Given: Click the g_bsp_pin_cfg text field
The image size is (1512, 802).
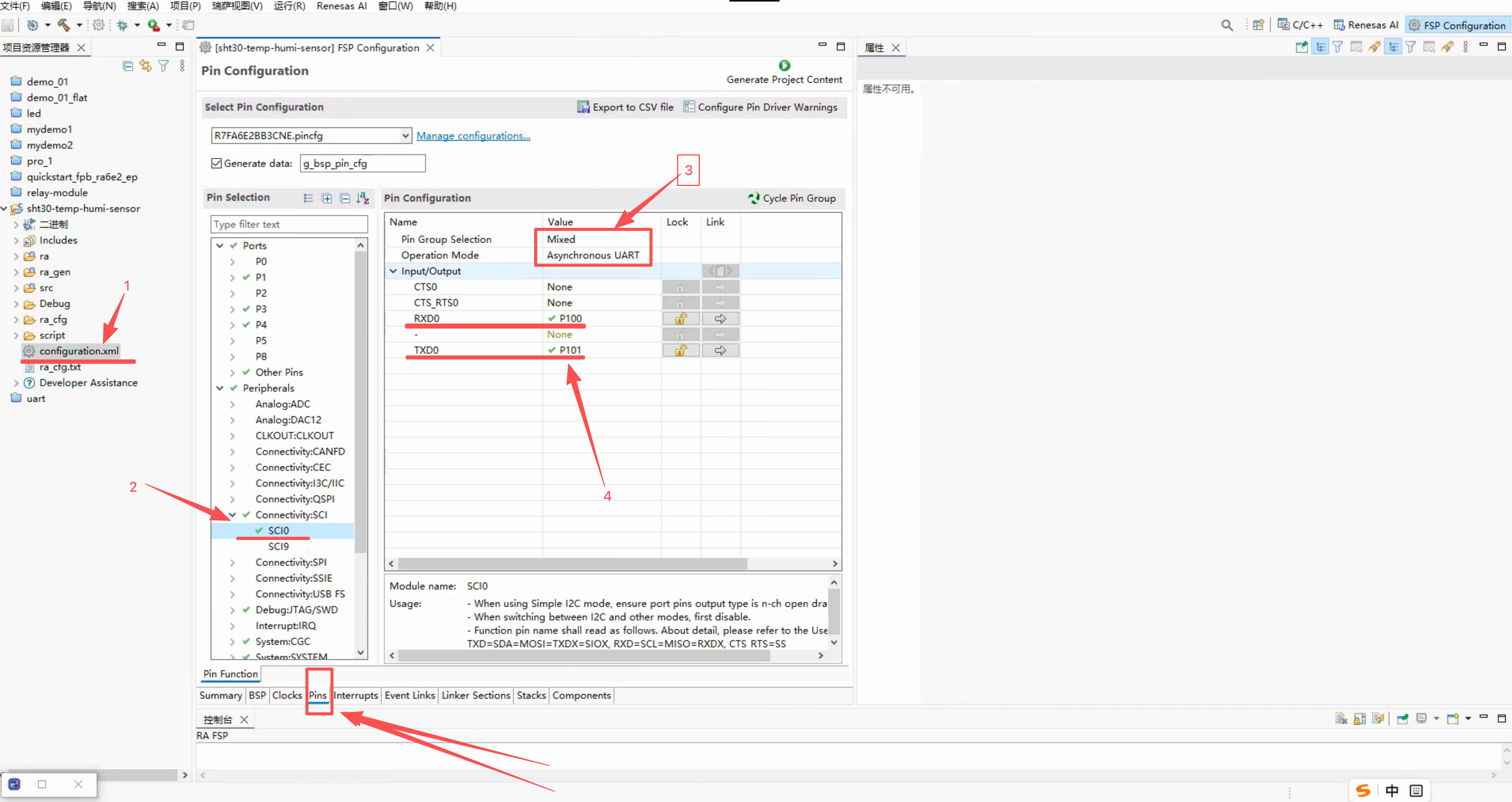Looking at the screenshot, I should pyautogui.click(x=362, y=163).
